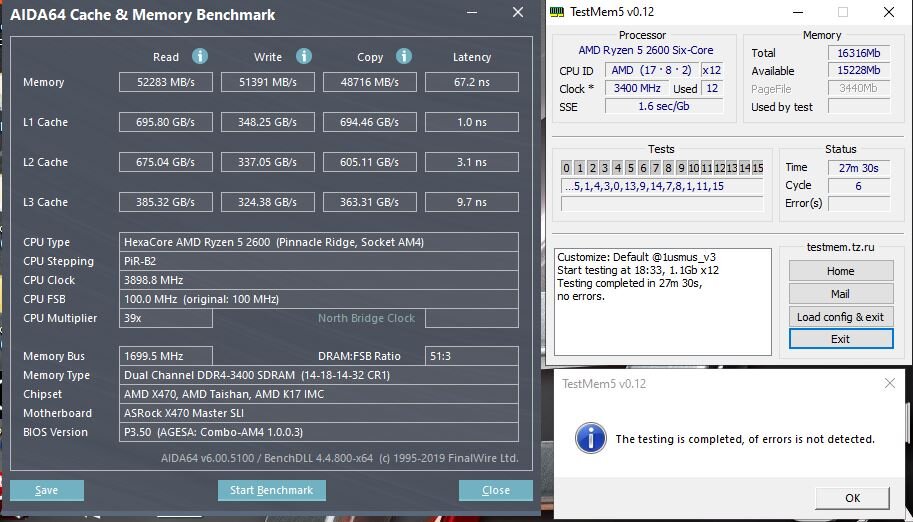Select L3 Cache Write 324.38 GB/s
The height and width of the screenshot is (522, 913).
268,202
